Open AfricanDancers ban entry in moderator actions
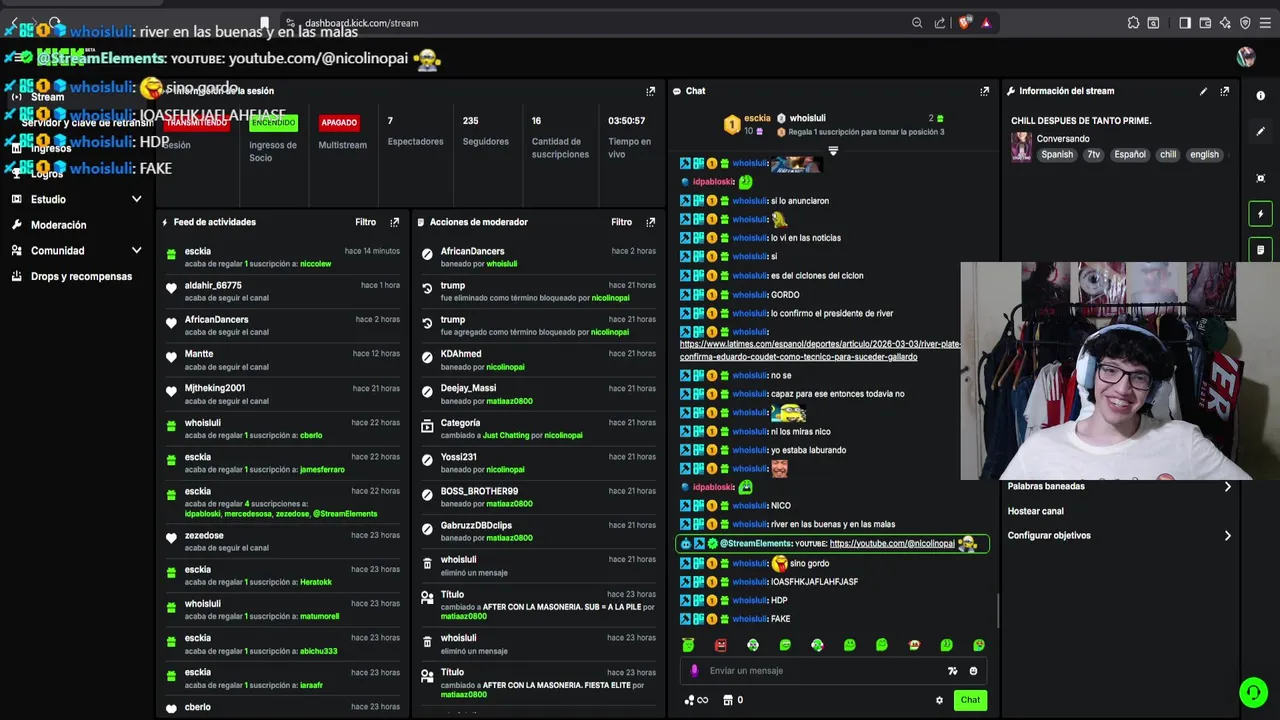 [540, 257]
